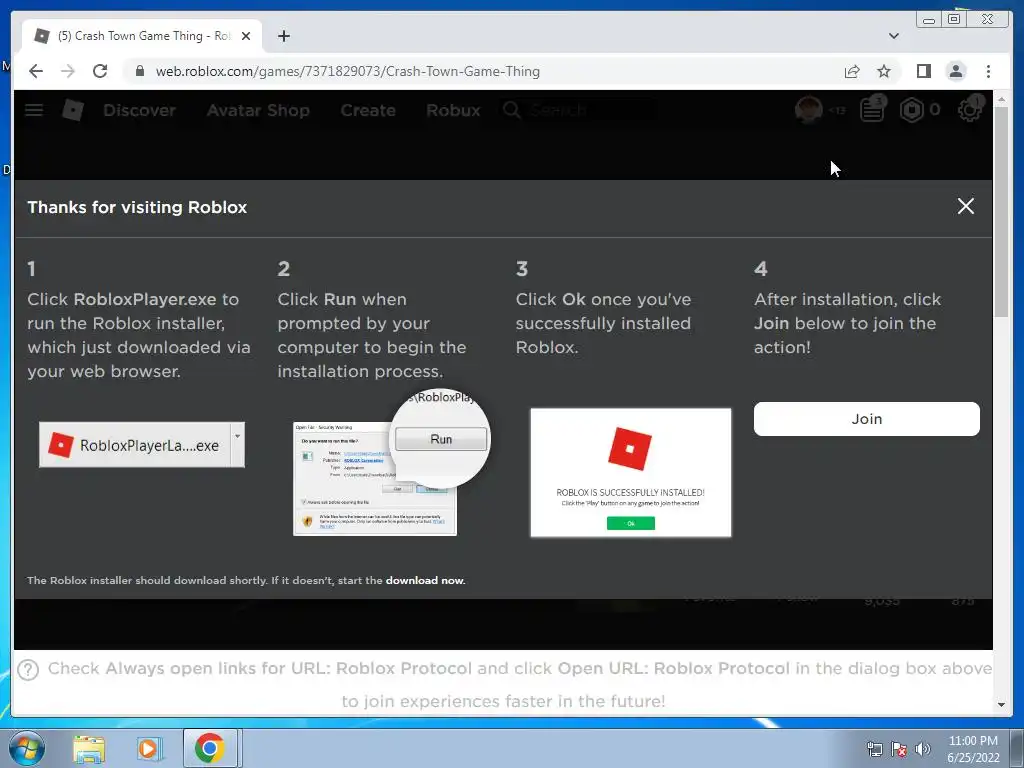Open the network tray icon
This screenshot has width=1024, height=768.
874,749
